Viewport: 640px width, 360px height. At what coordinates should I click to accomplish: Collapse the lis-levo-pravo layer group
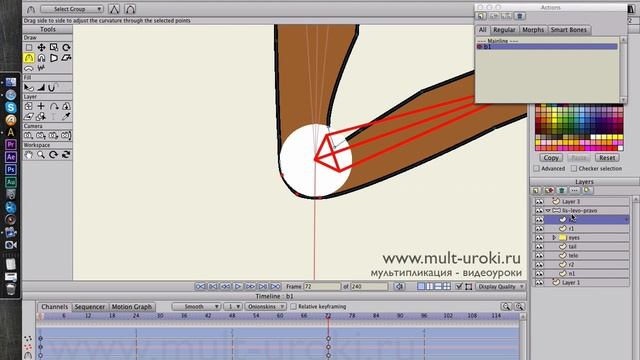(548, 211)
